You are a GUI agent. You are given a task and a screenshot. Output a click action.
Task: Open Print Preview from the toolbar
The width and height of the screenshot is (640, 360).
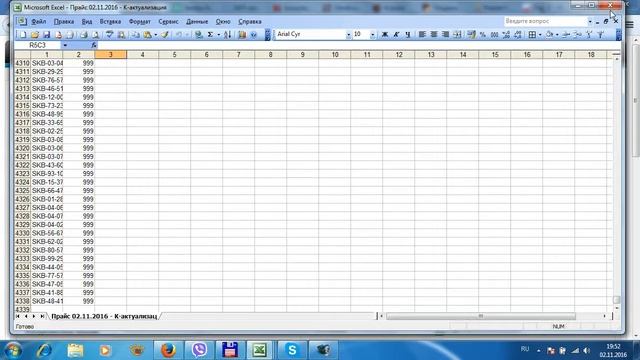[95, 35]
